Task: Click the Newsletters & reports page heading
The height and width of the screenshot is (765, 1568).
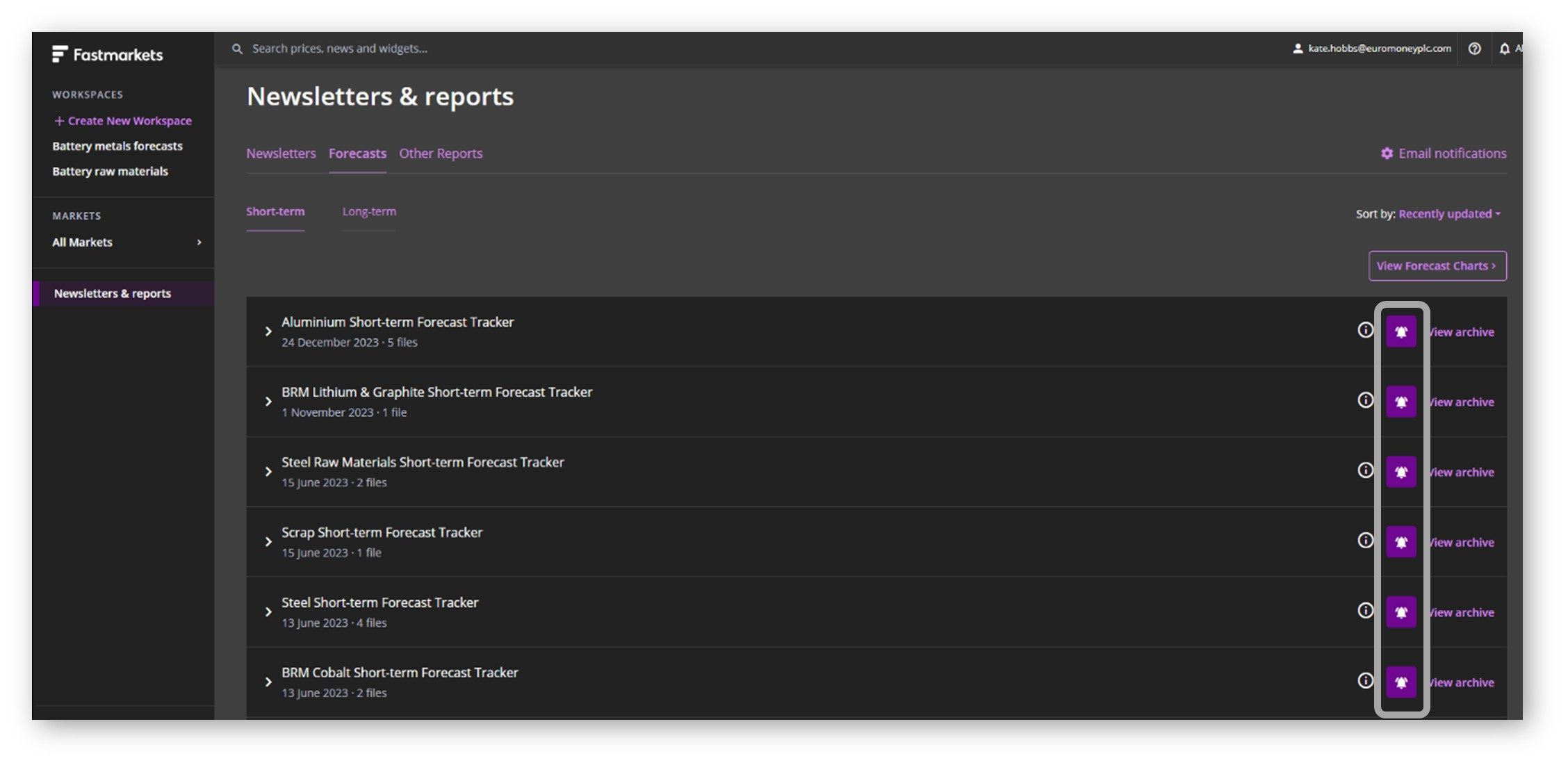Action: coord(380,97)
